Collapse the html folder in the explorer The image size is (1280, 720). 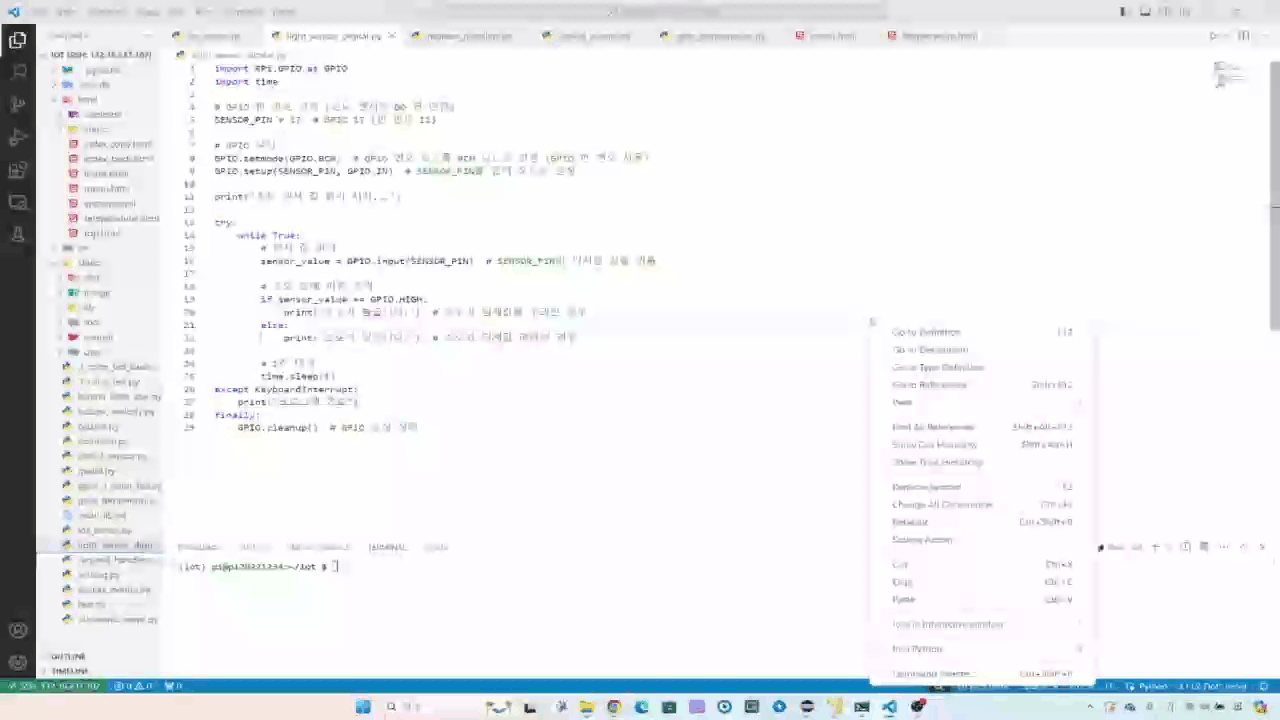[x=88, y=99]
